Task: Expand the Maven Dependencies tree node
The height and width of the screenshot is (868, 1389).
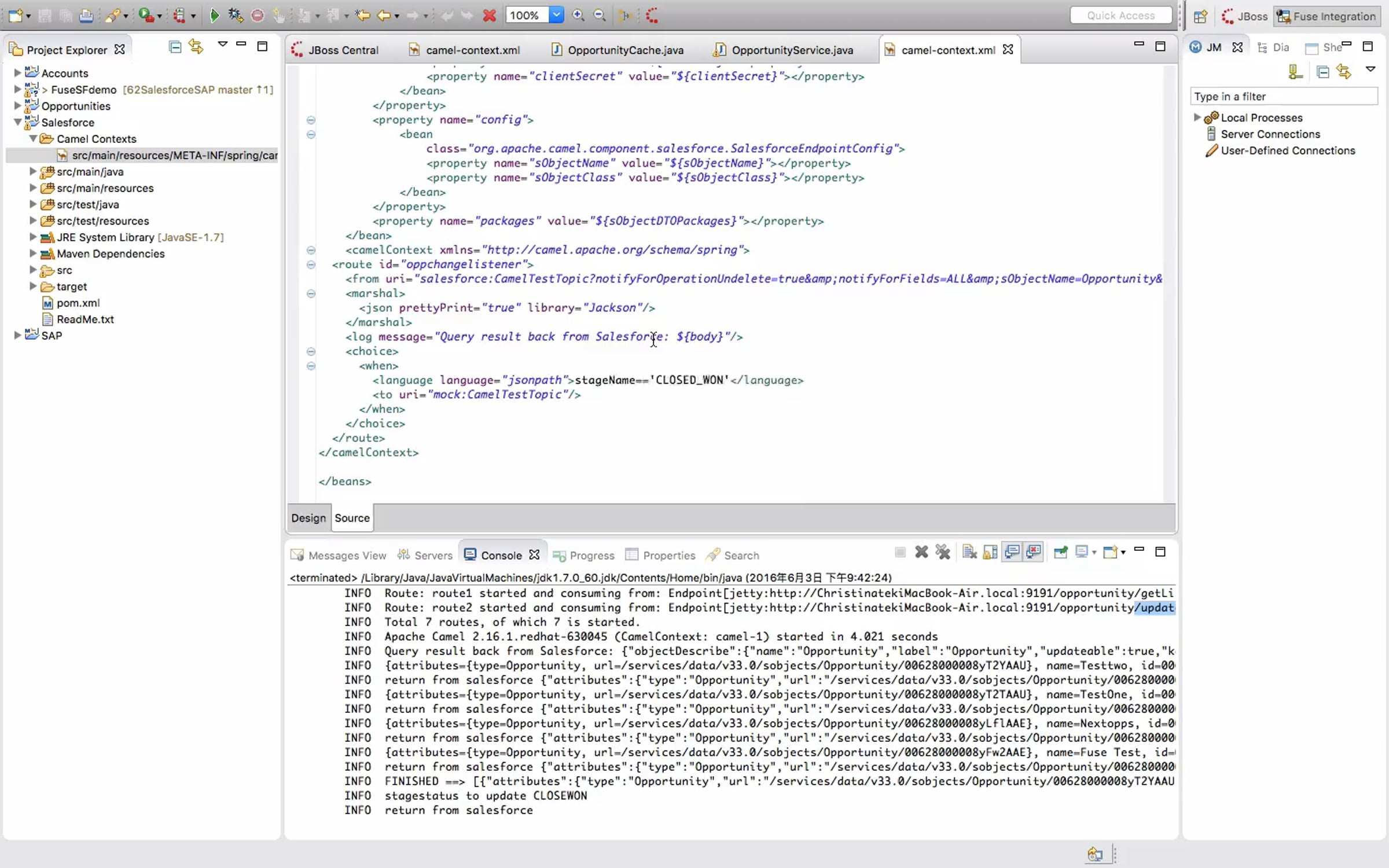Action: pos(33,253)
